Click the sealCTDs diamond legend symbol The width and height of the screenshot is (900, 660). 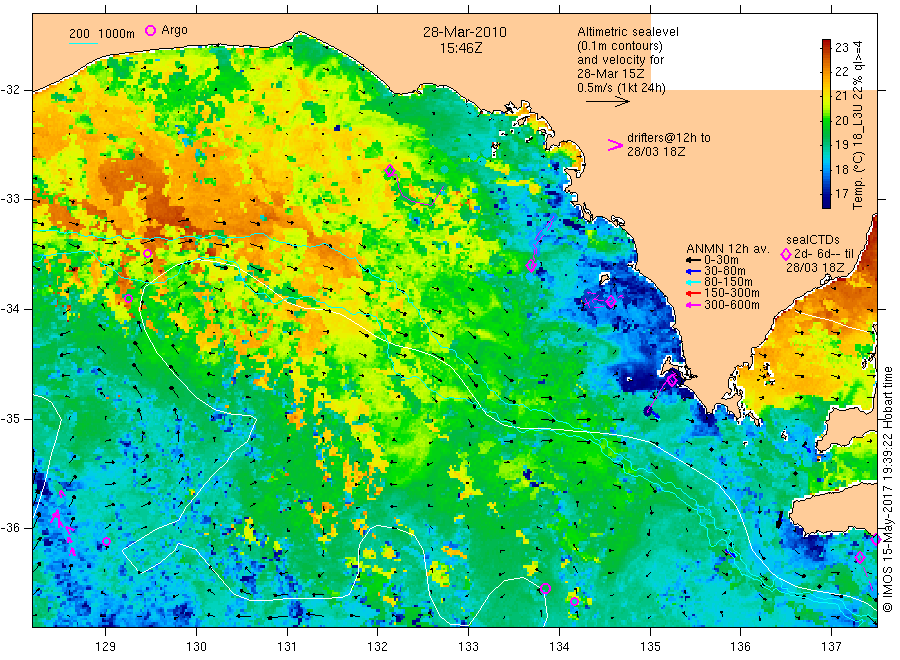(786, 254)
